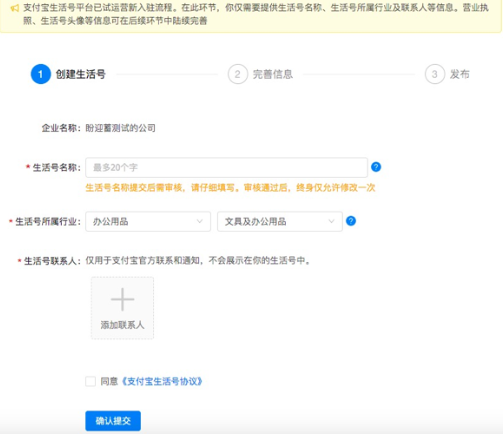Click step 1 circle 创建生活号
This screenshot has height=434, width=503.
click(x=41, y=74)
